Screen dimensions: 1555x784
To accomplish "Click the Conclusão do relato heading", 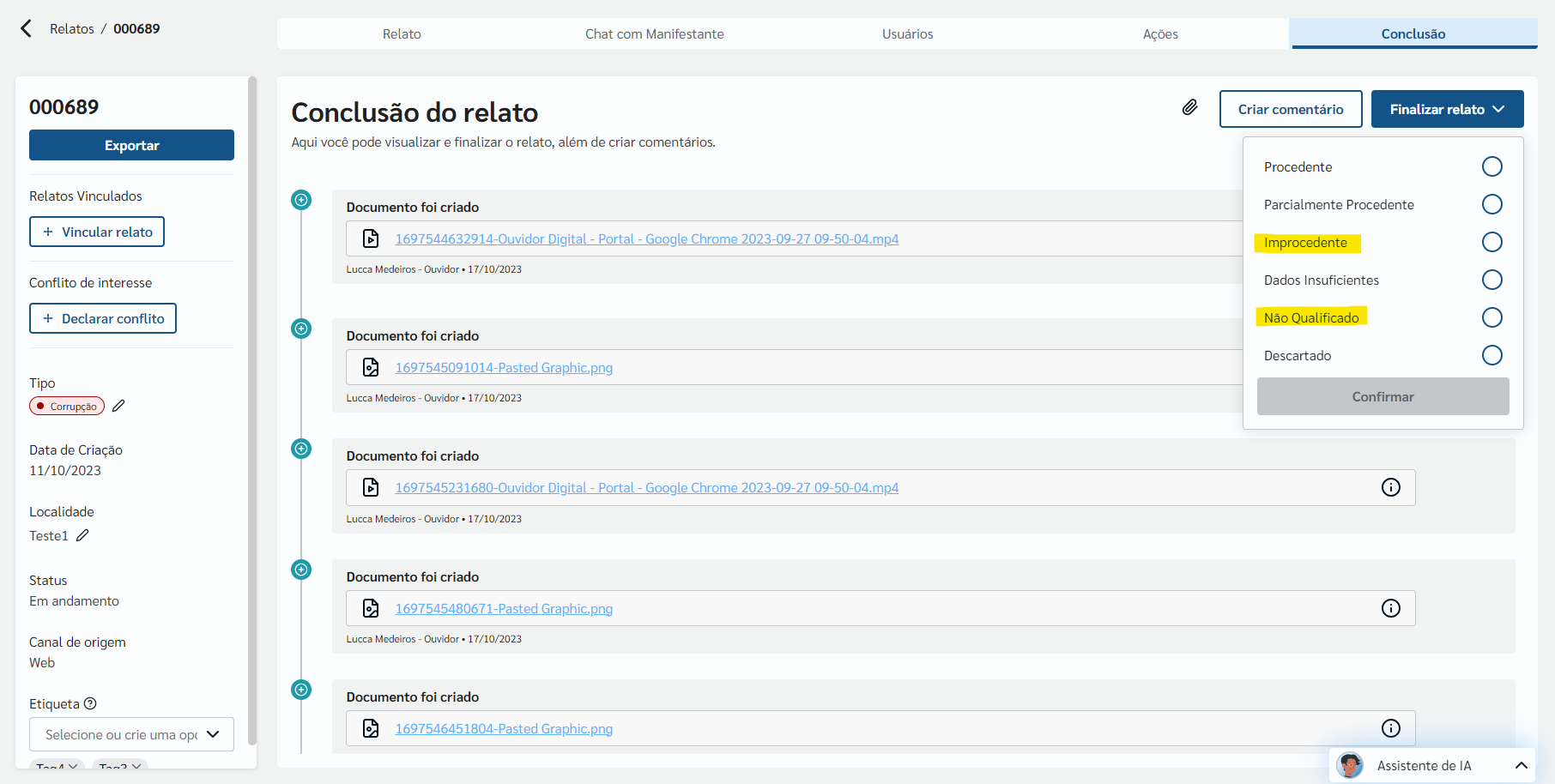I will tap(414, 112).
